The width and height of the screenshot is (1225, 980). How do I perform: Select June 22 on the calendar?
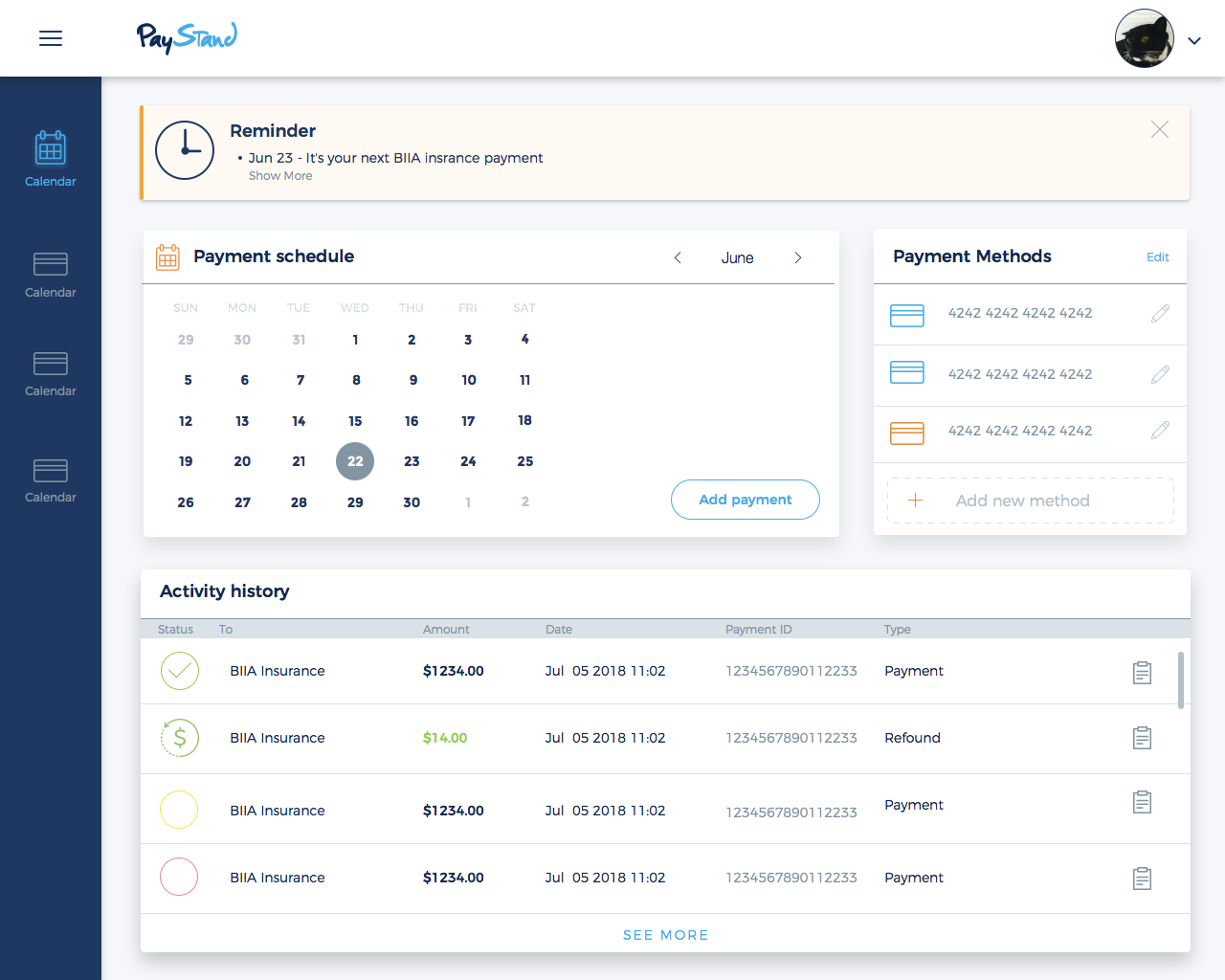tap(355, 461)
